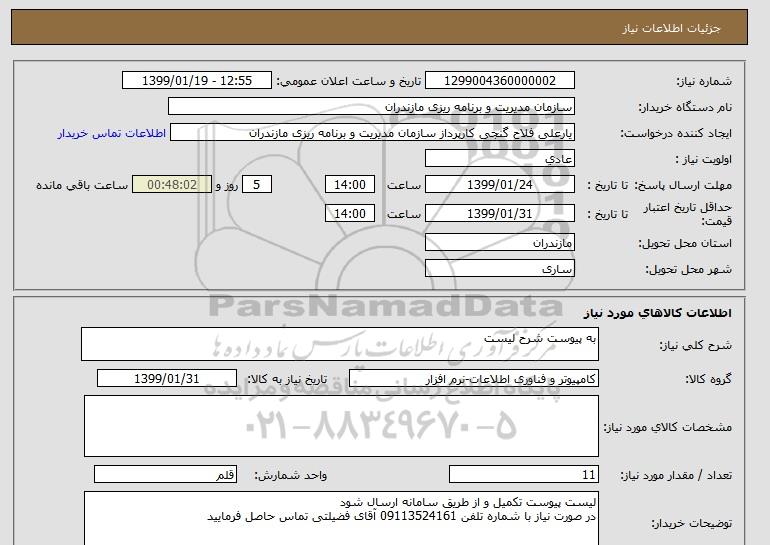Click the empty goods specifications text area
The image size is (770, 545).
tap(341, 426)
